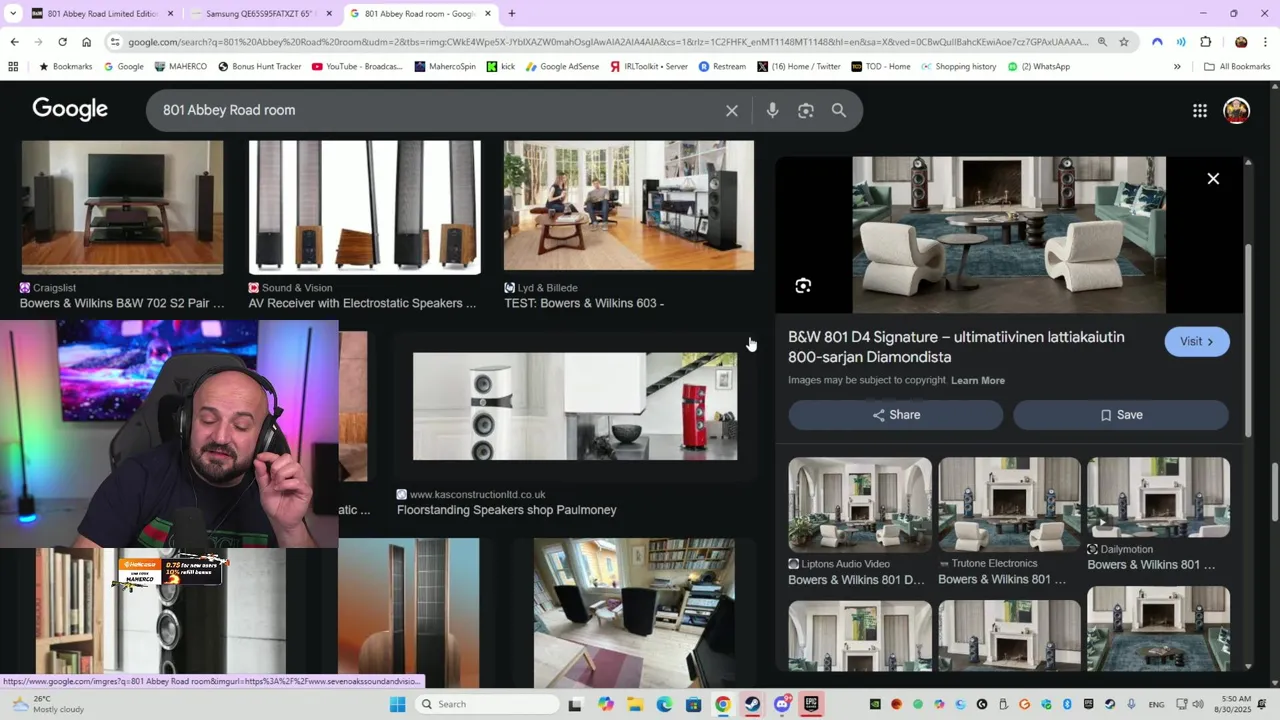Open Lyd & Billede Bowers & Wilkins 603 image
This screenshot has height=720, width=1280.
coord(629,205)
